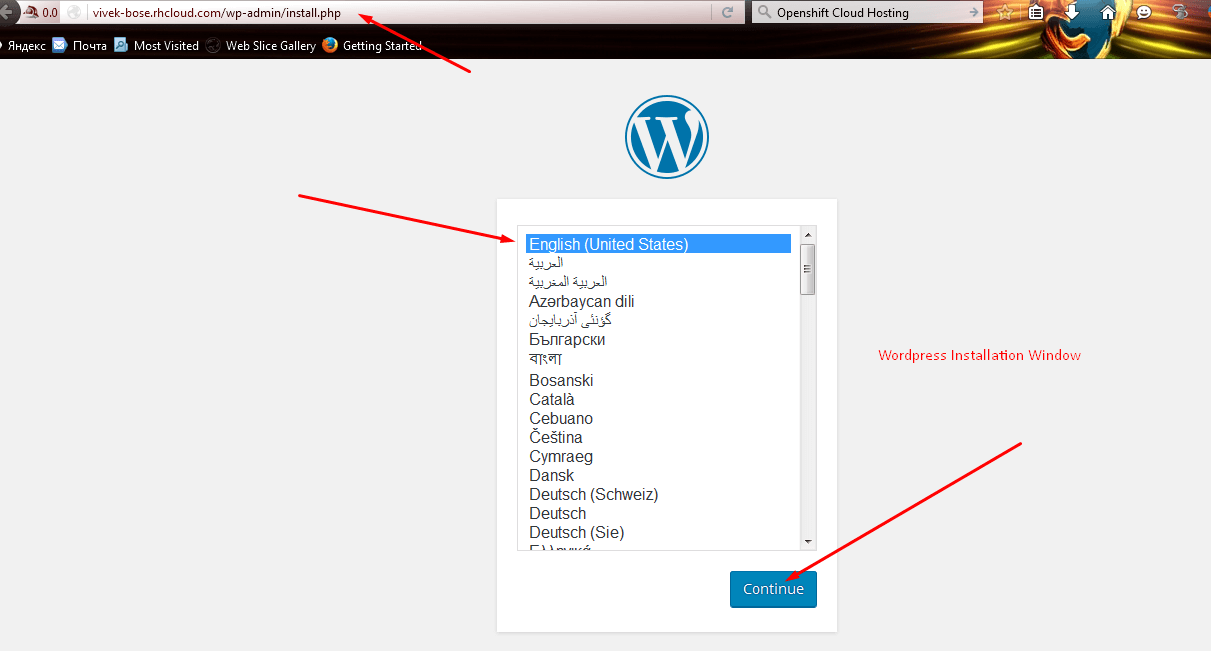Select Čeština in the language list
Image resolution: width=1211 pixels, height=651 pixels.
659,437
